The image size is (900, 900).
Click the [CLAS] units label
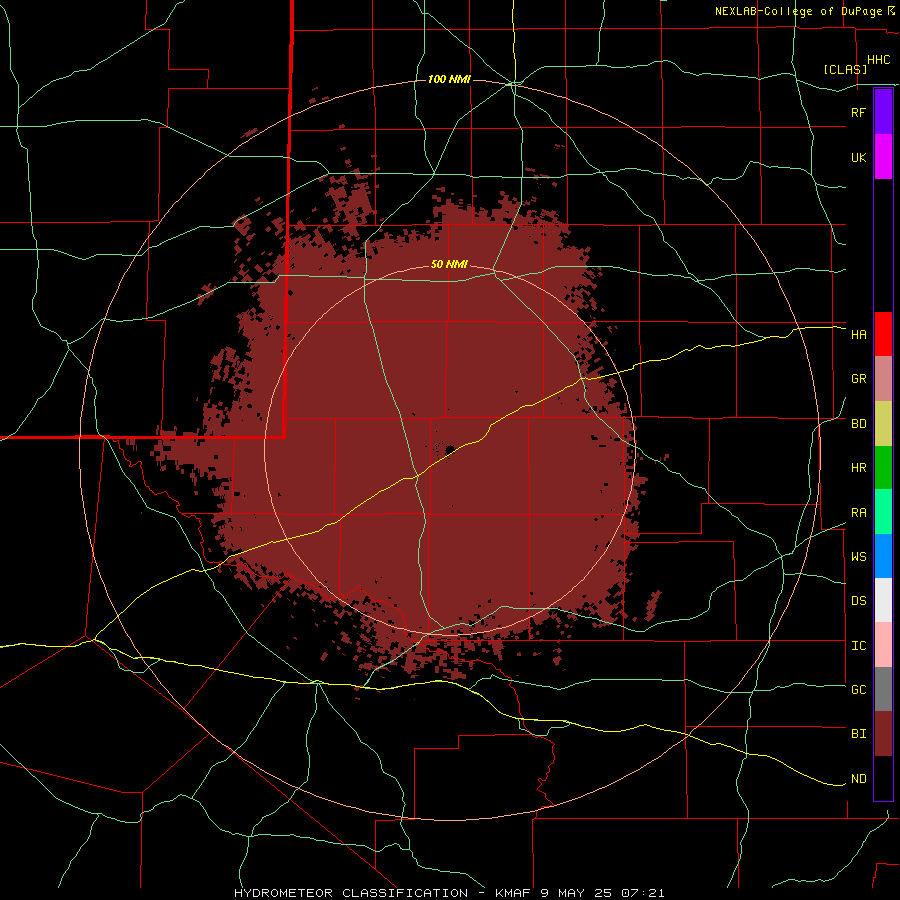point(845,69)
